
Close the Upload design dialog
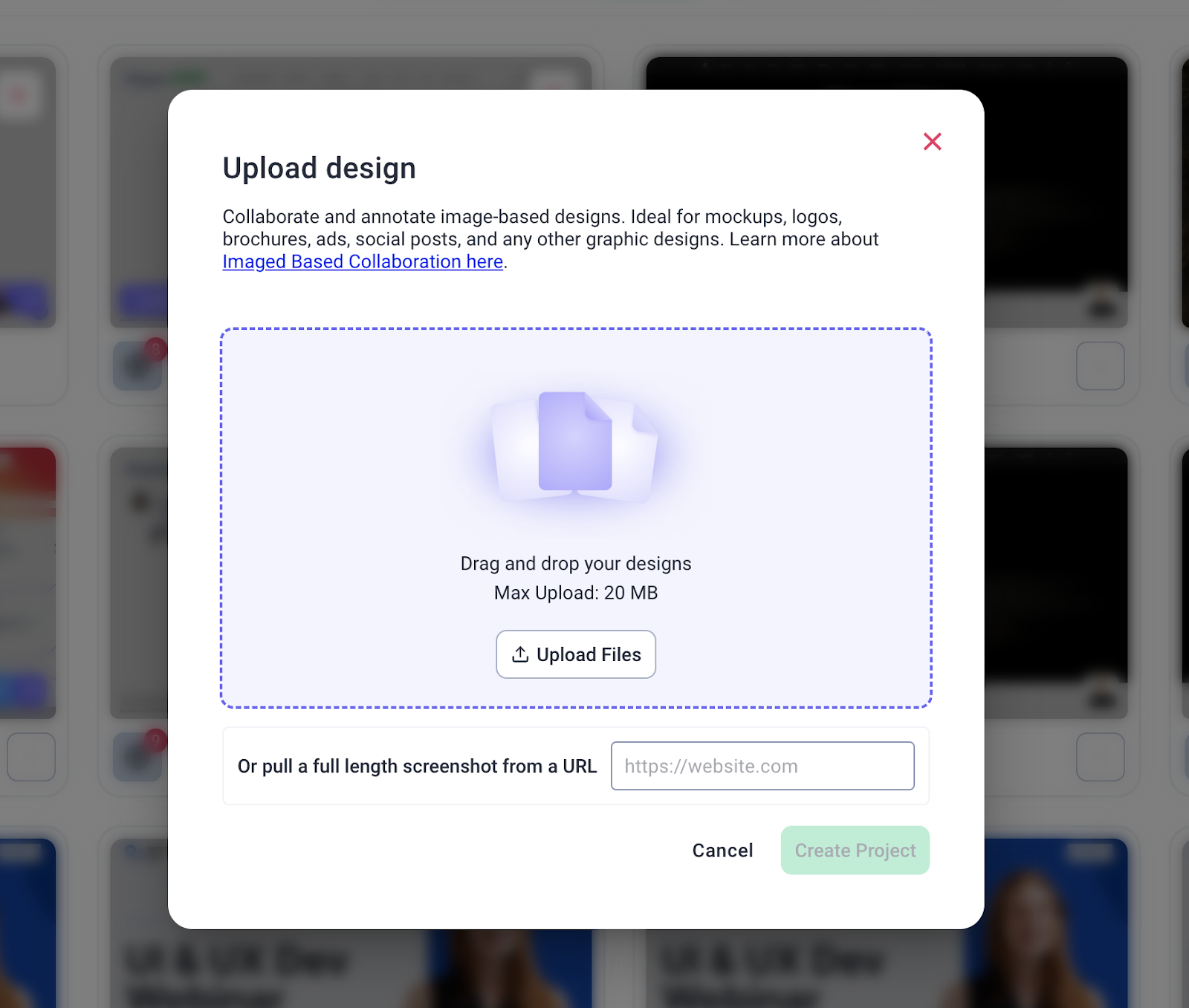point(932,141)
